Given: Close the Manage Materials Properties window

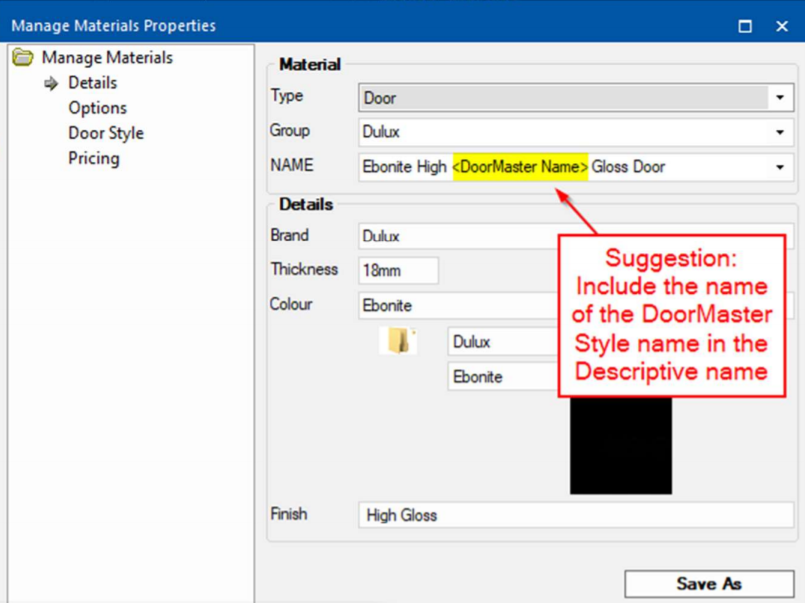Looking at the screenshot, I should (x=782, y=26).
